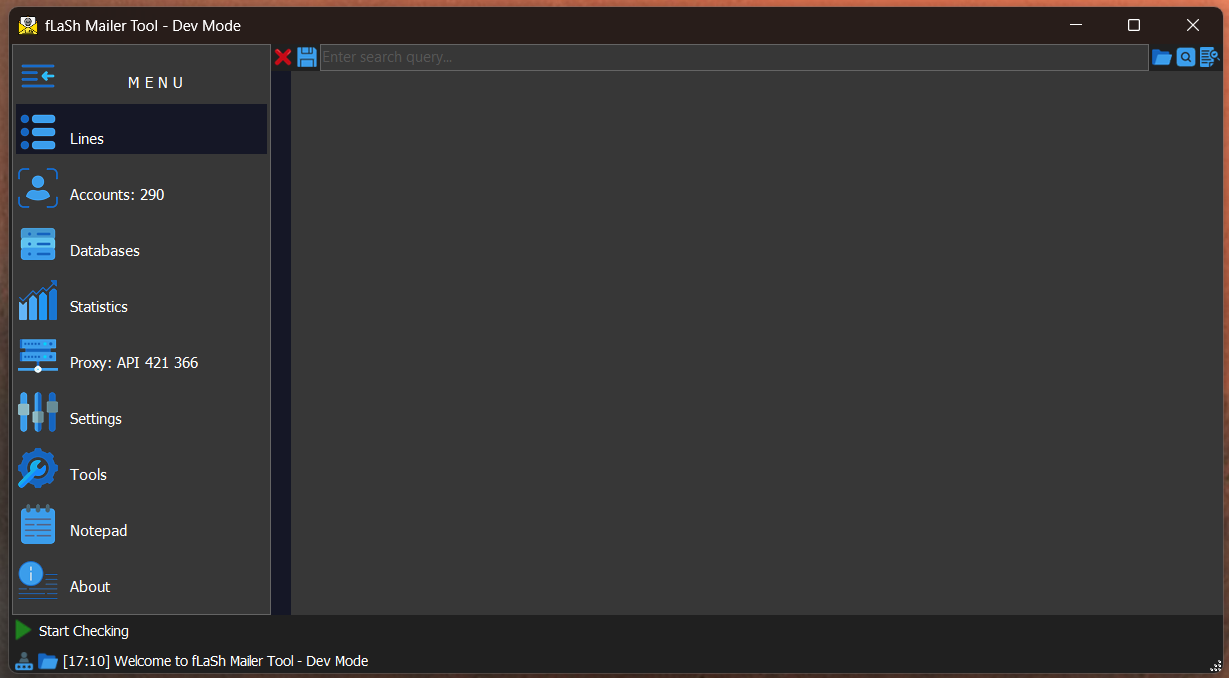Click the red X clear icon in toolbar
This screenshot has width=1229, height=678.
pyautogui.click(x=283, y=57)
